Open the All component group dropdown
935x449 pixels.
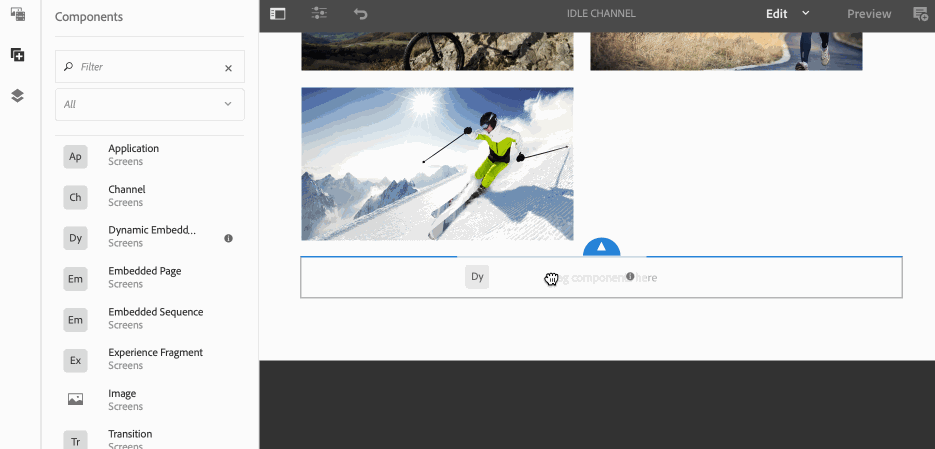[150, 104]
